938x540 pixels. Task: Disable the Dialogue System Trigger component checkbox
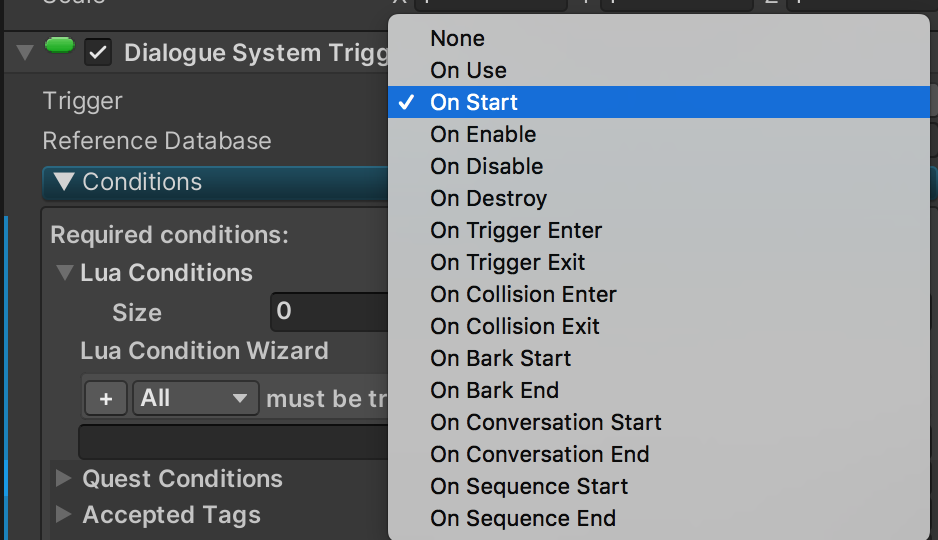98,53
